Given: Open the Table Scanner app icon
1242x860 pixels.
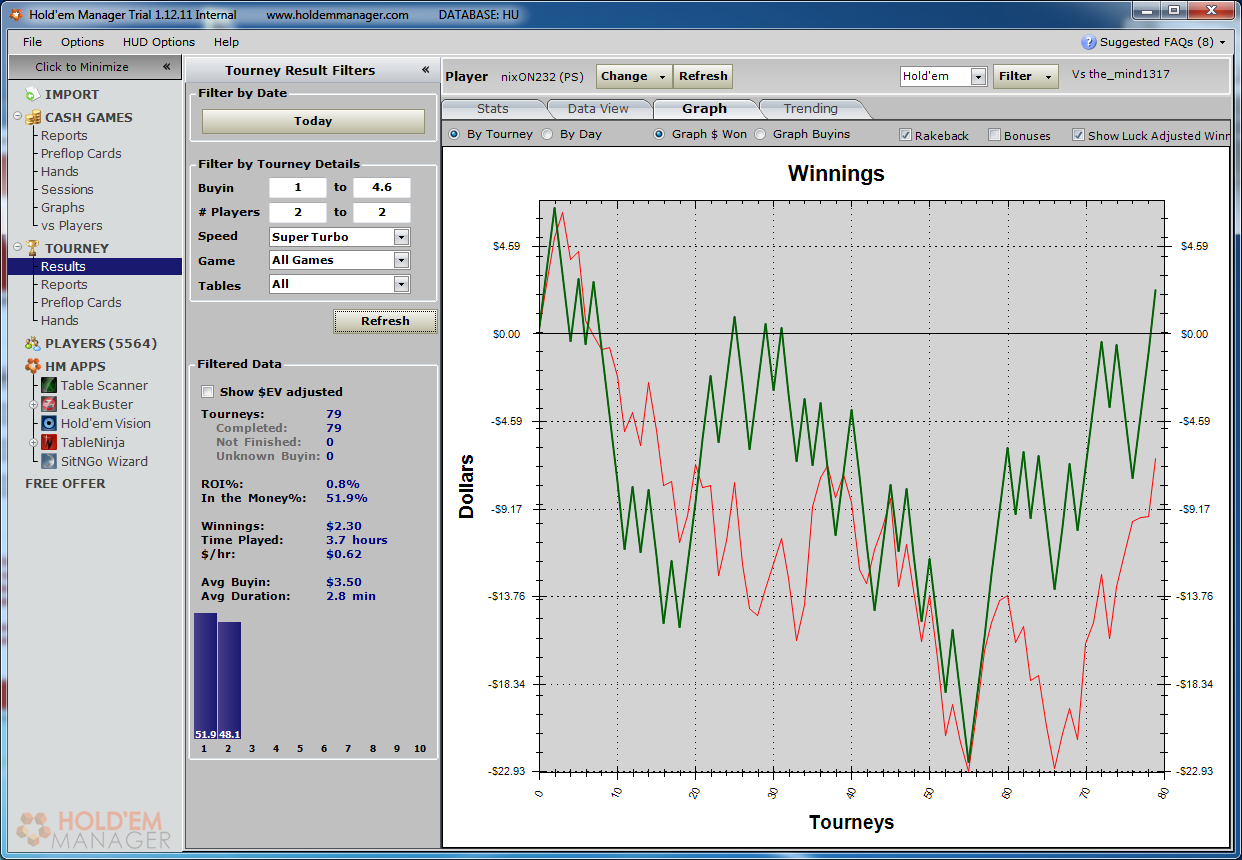Looking at the screenshot, I should 49,385.
